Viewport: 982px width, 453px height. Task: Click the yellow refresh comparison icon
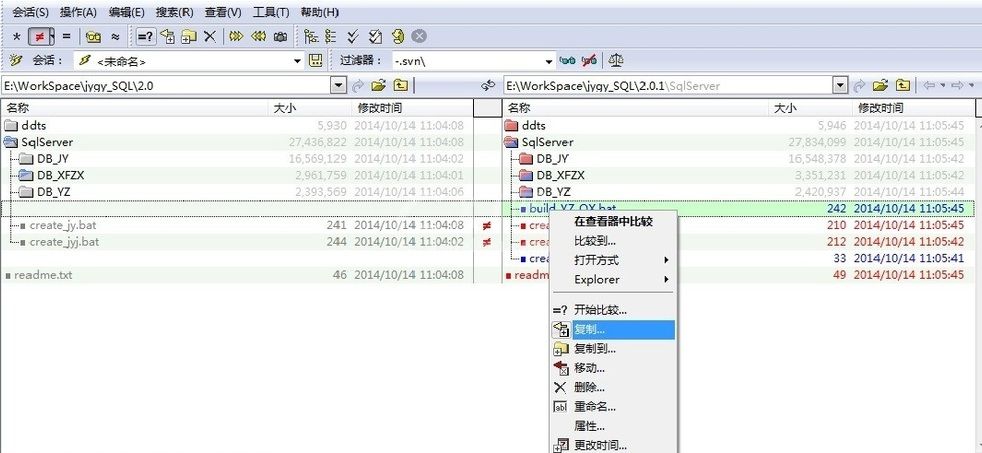(x=398, y=36)
